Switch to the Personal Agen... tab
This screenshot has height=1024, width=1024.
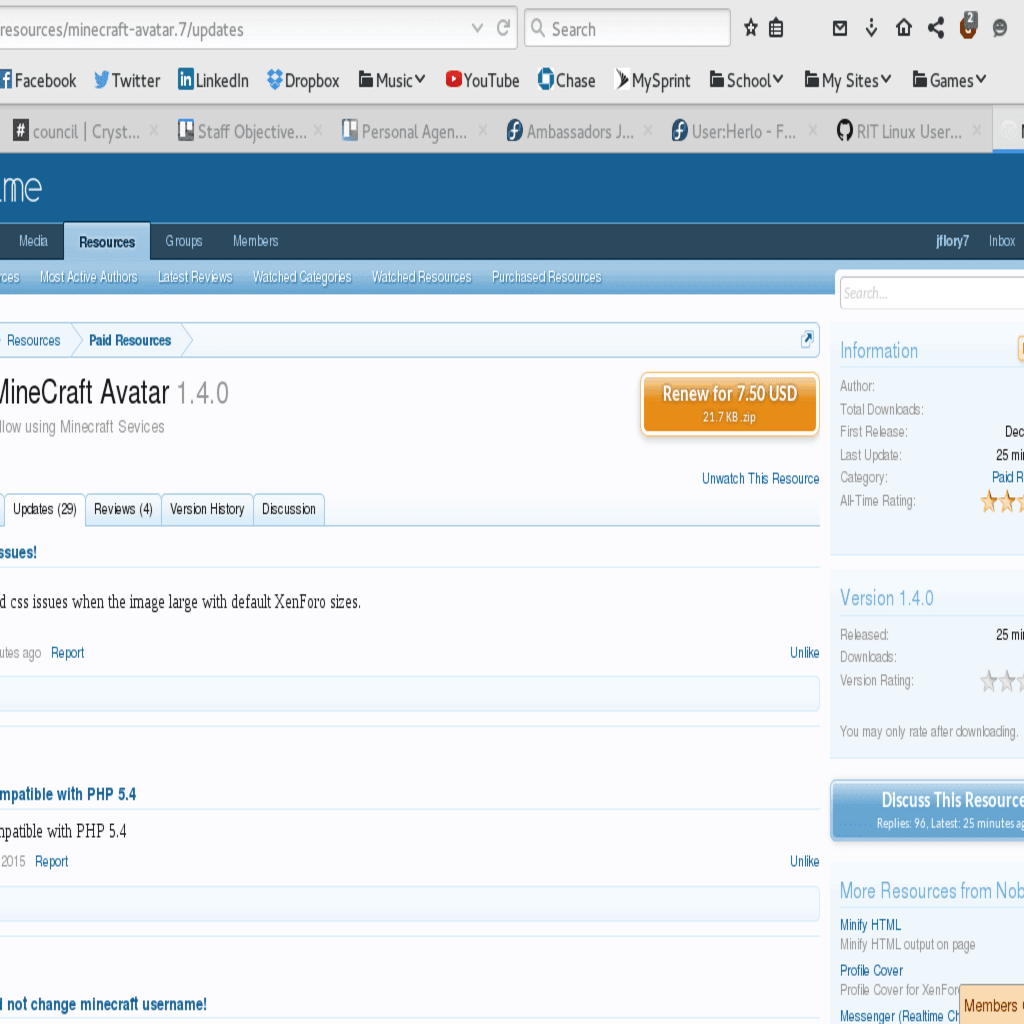414,131
